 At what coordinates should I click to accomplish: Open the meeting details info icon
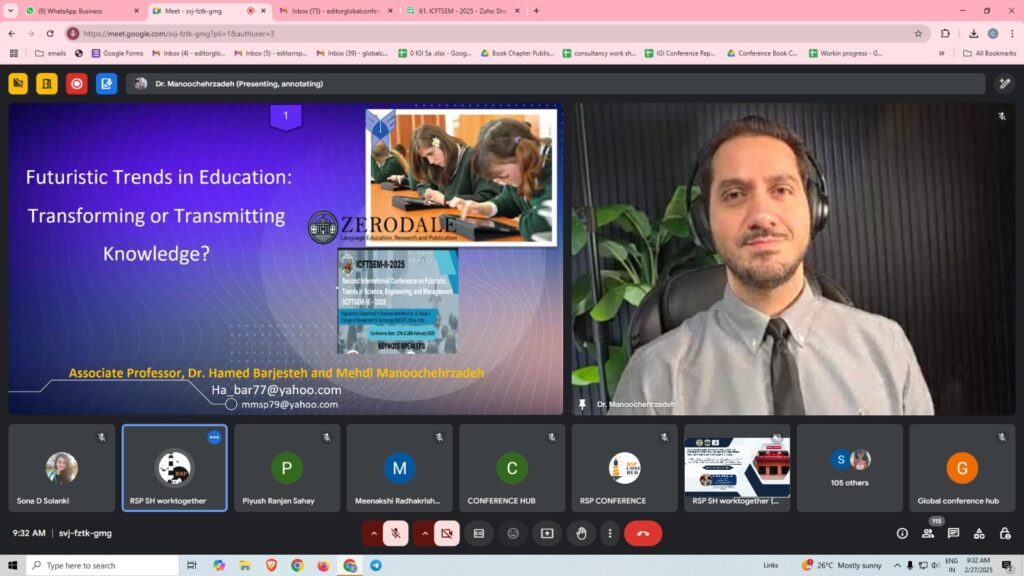pyautogui.click(x=902, y=533)
